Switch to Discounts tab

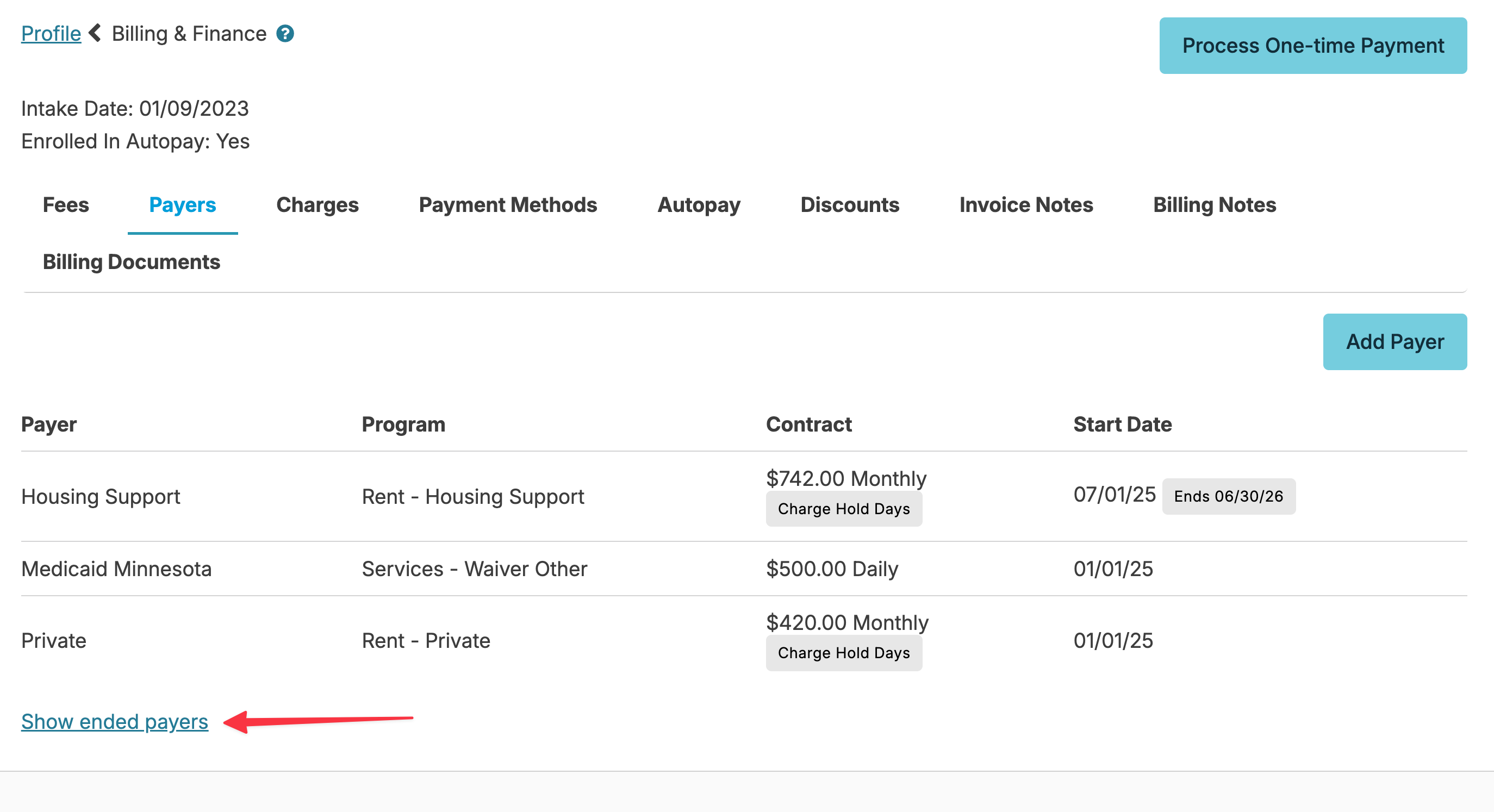849,205
